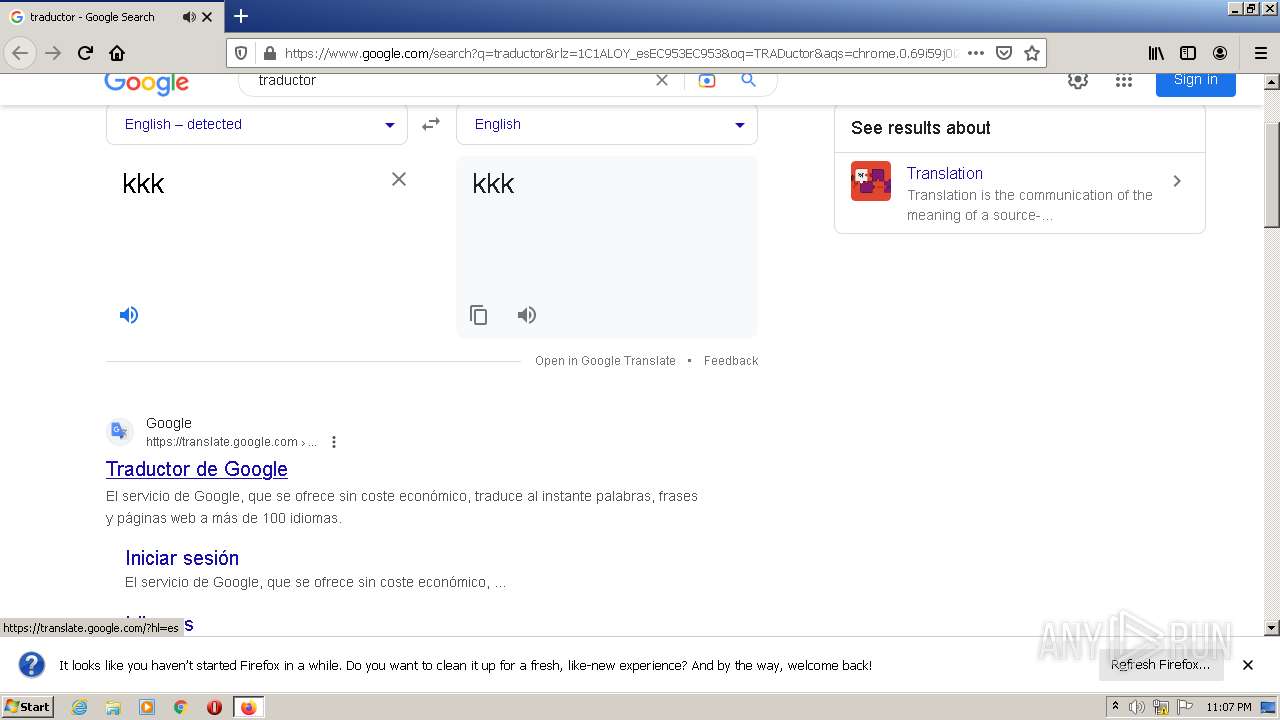Image resolution: width=1280 pixels, height=720 pixels.
Task: Clear the source text kkk
Action: pos(399,179)
